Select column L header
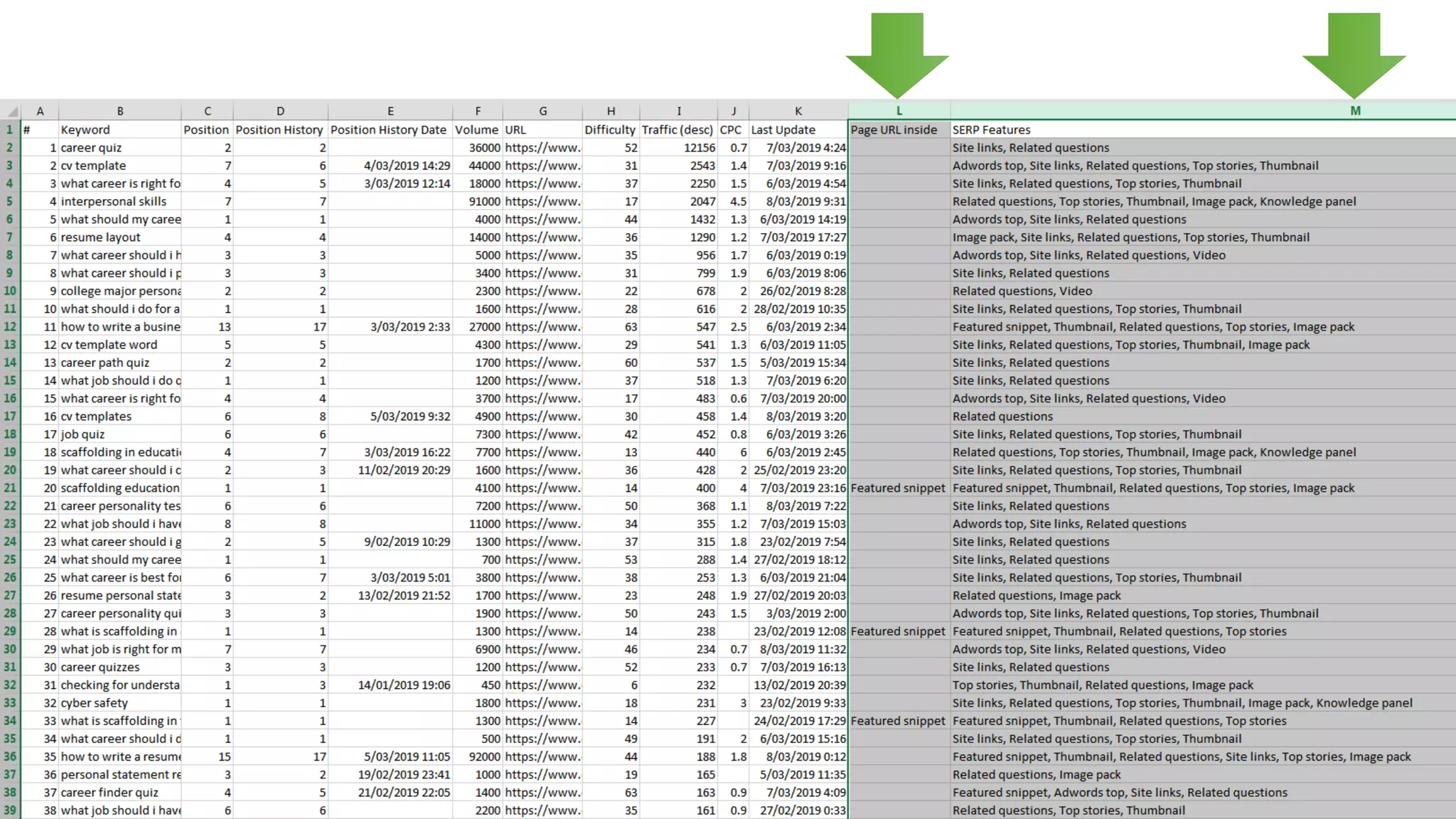 pos(899,111)
